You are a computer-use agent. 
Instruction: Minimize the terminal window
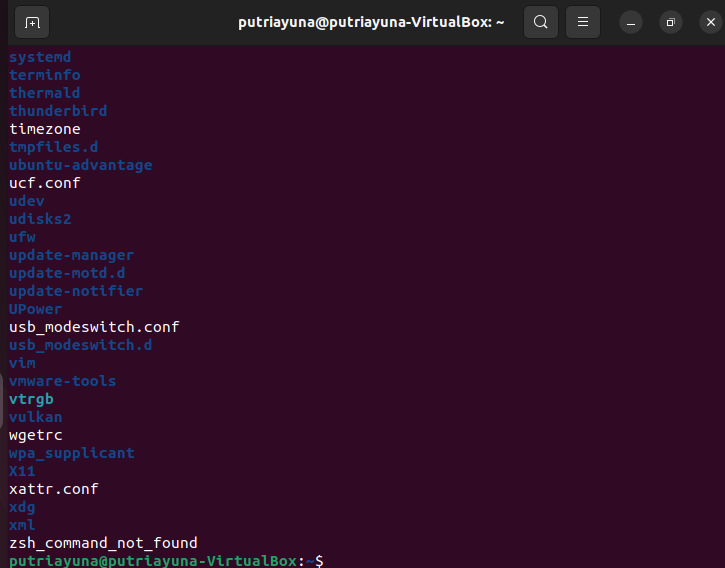click(631, 22)
